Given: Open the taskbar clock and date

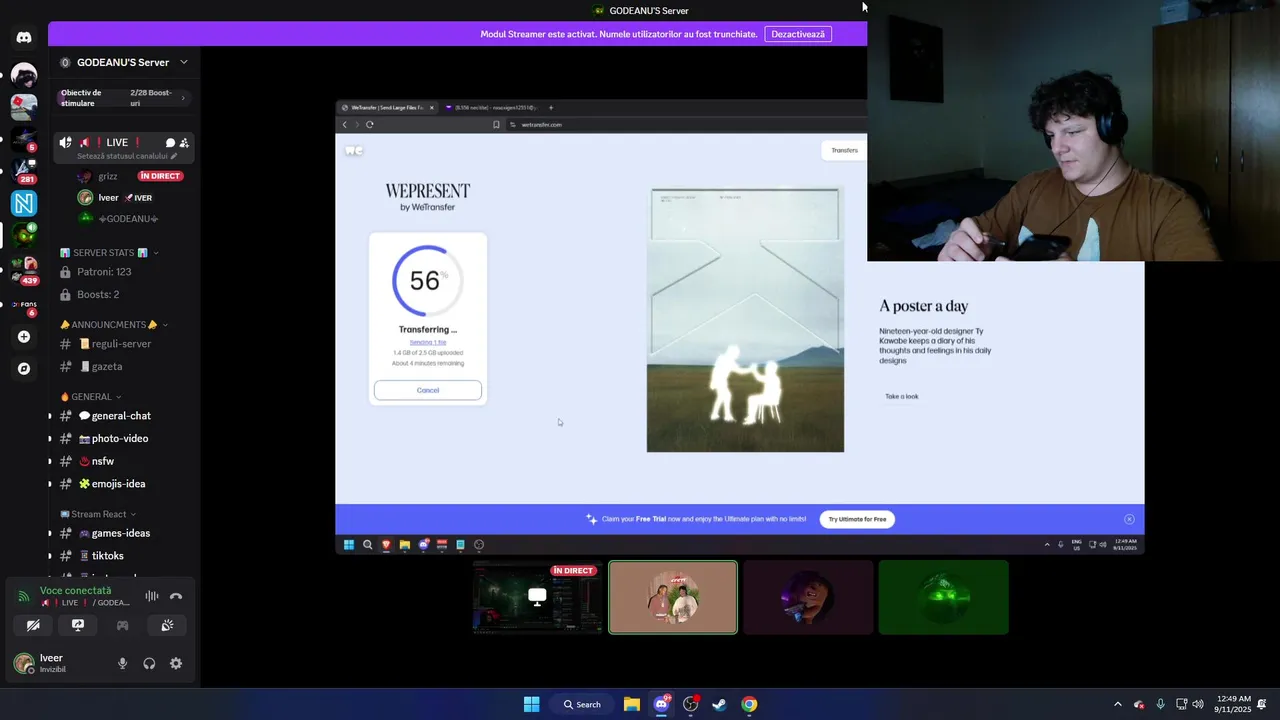Looking at the screenshot, I should click(x=1233, y=704).
